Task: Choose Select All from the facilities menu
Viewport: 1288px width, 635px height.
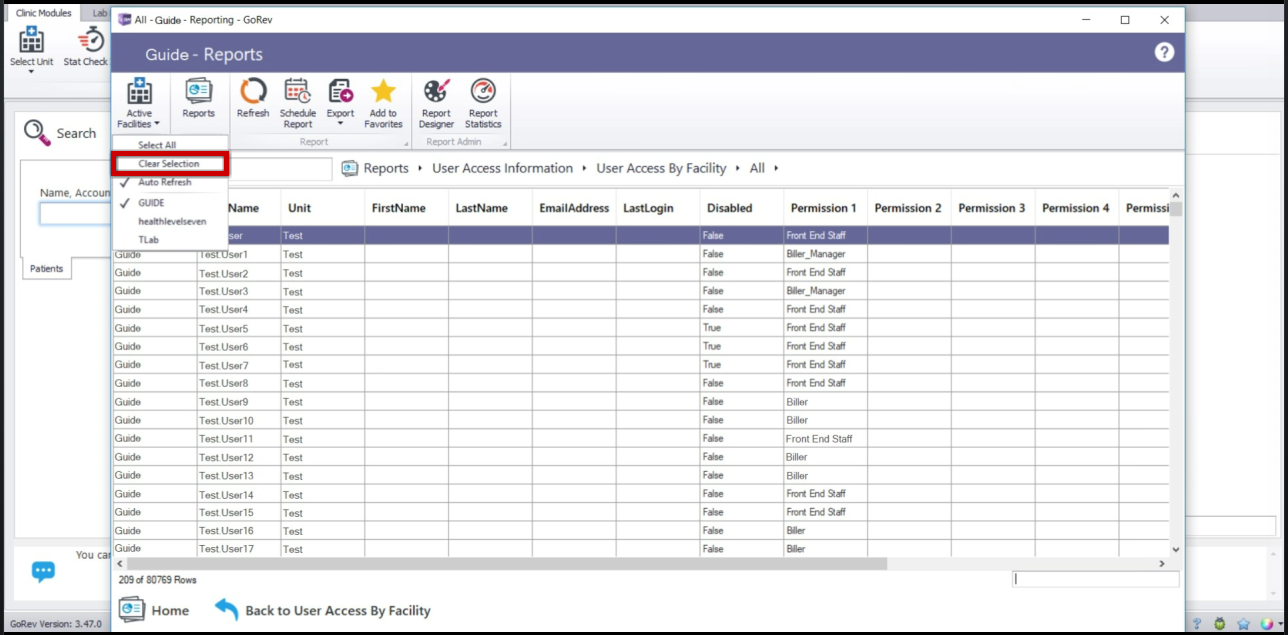Action: click(170, 145)
